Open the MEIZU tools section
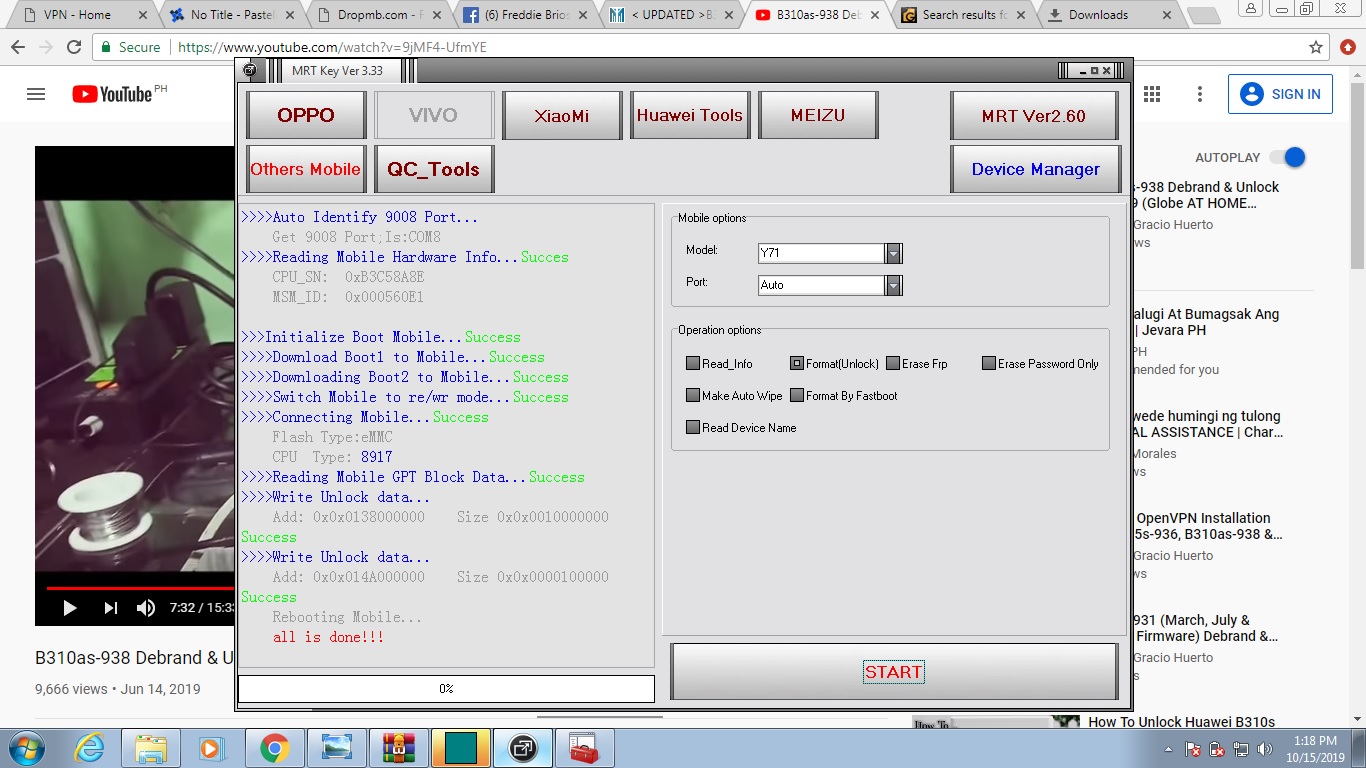 pos(818,115)
